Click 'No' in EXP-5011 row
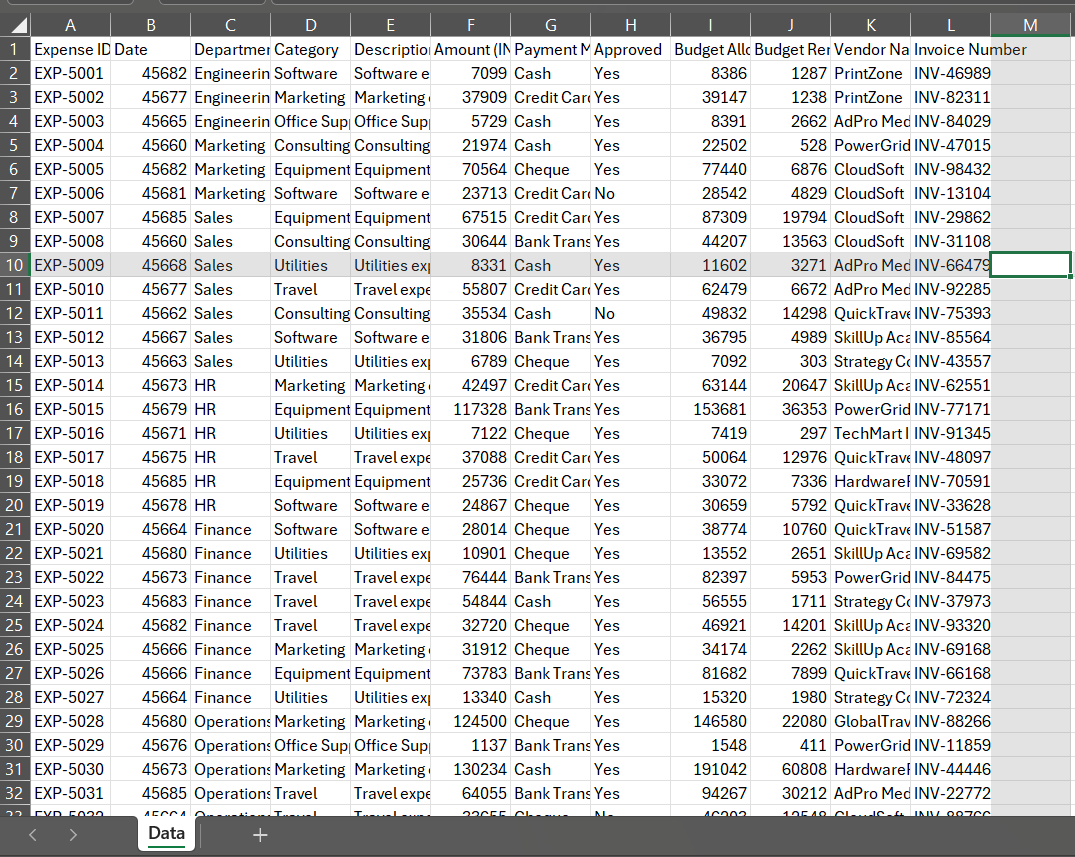Image resolution: width=1075 pixels, height=857 pixels. [631, 313]
